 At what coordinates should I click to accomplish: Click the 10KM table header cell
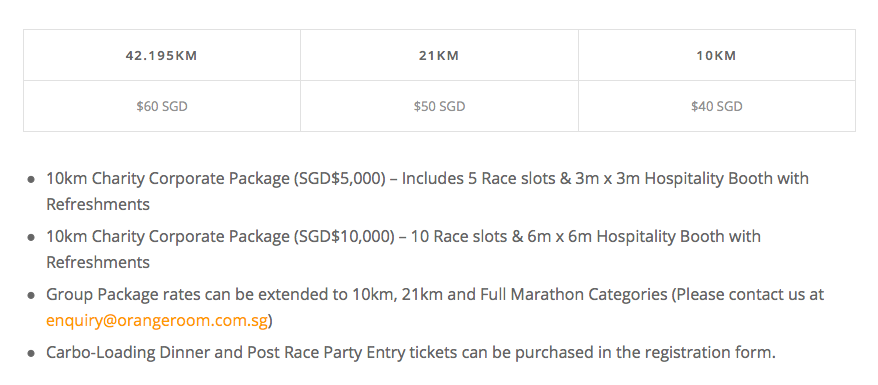(x=717, y=55)
